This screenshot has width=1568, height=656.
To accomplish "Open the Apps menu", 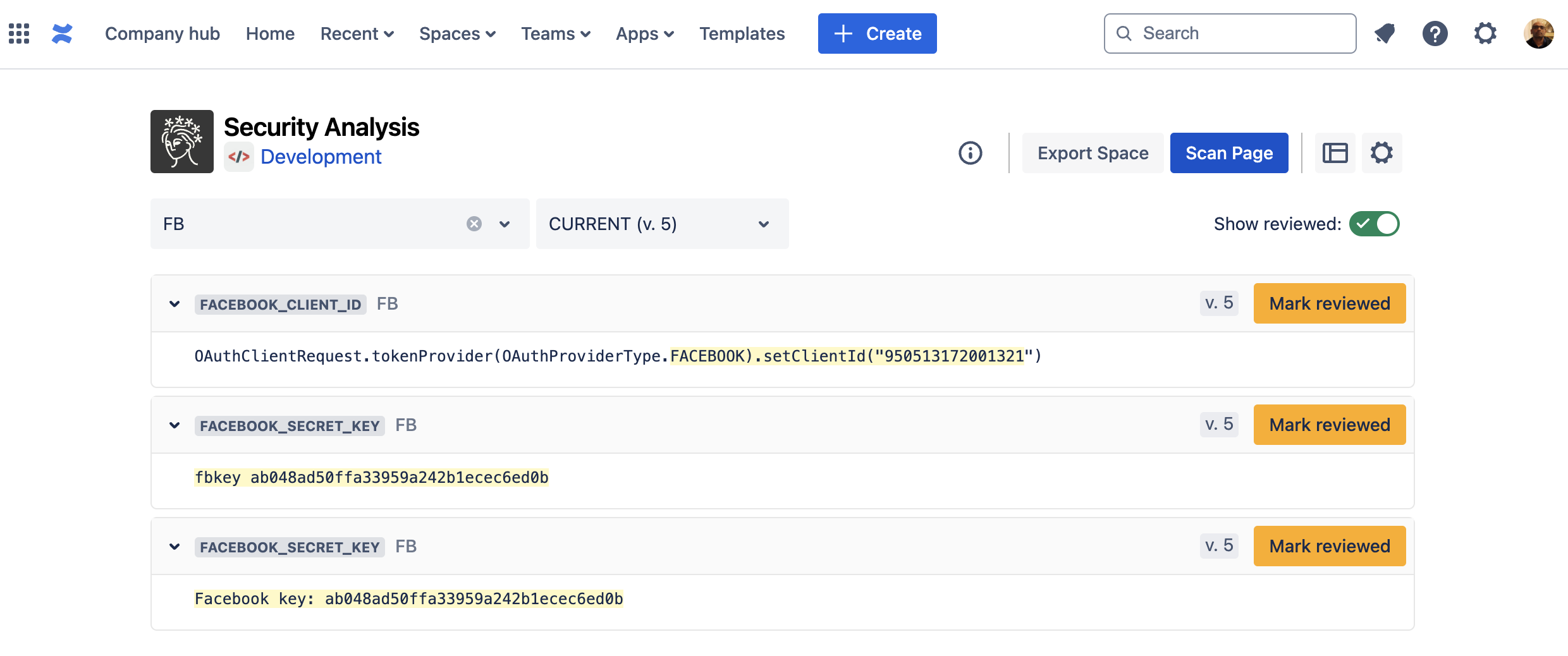I will (645, 33).
